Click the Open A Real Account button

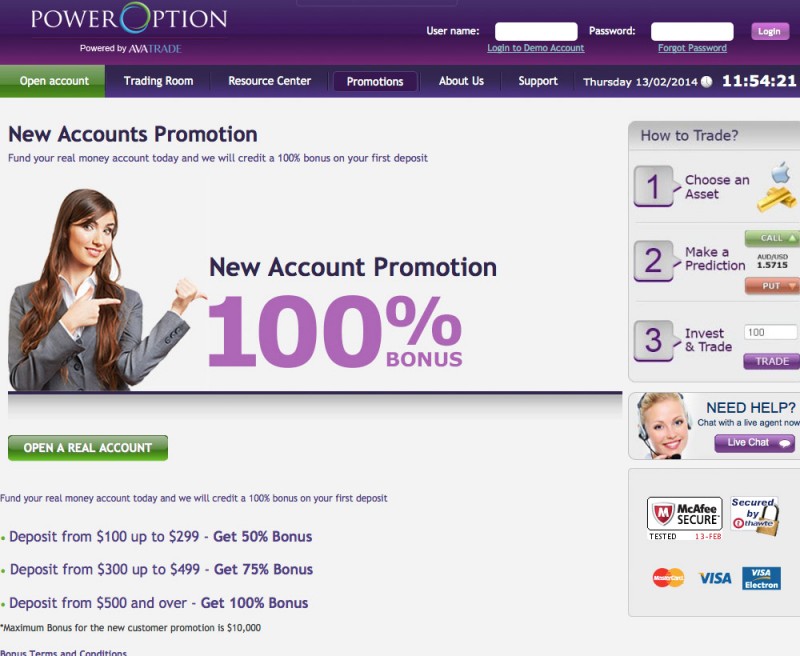click(x=88, y=448)
